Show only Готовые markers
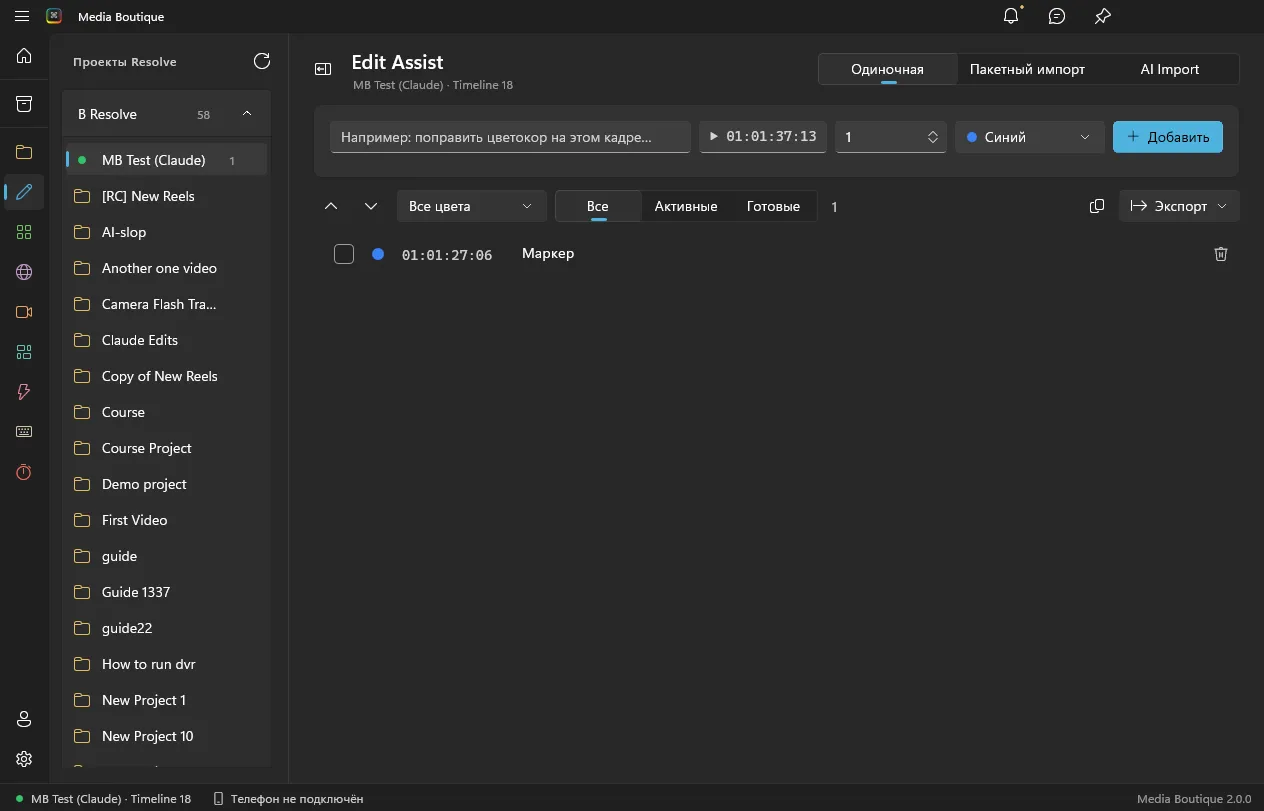 click(x=773, y=206)
